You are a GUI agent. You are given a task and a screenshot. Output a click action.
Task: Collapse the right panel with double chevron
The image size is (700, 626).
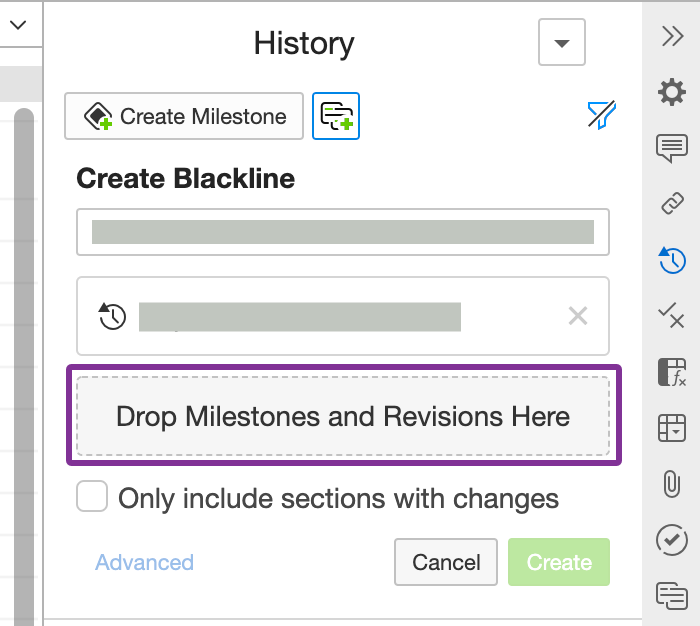(672, 36)
